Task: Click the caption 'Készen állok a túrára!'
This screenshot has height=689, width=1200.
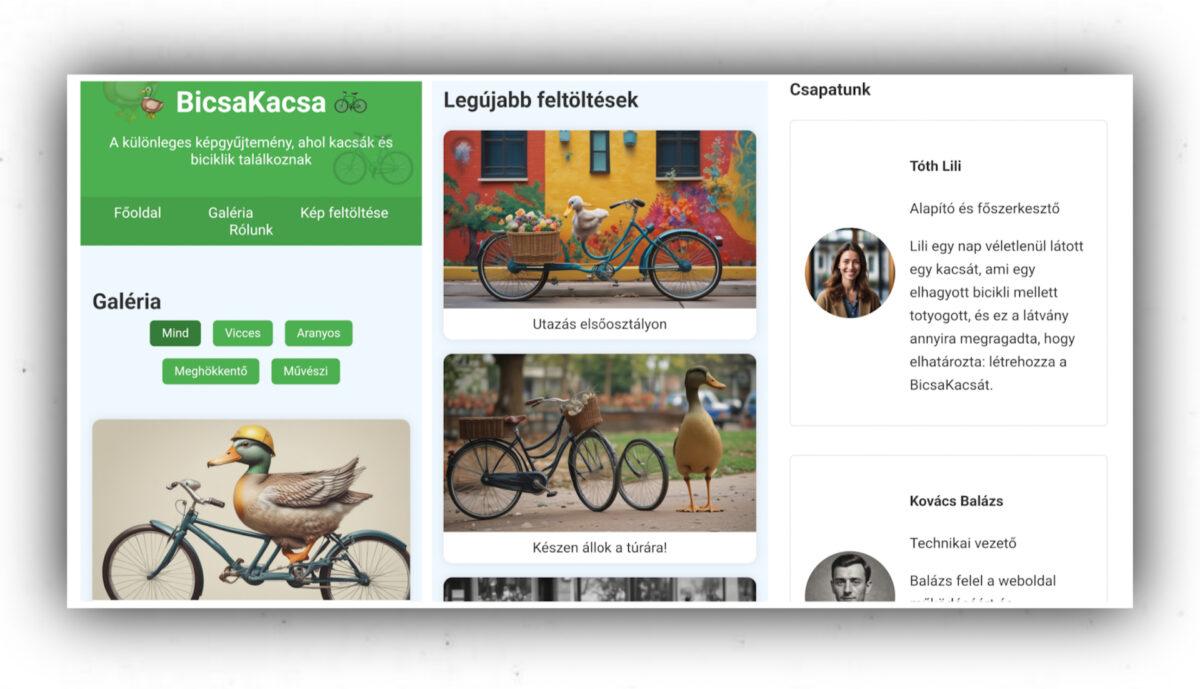Action: (599, 548)
